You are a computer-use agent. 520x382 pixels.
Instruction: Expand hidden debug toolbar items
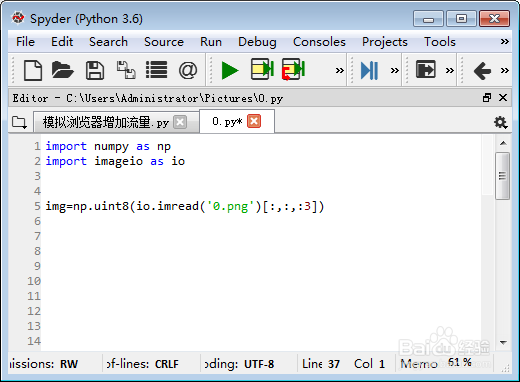[395, 70]
